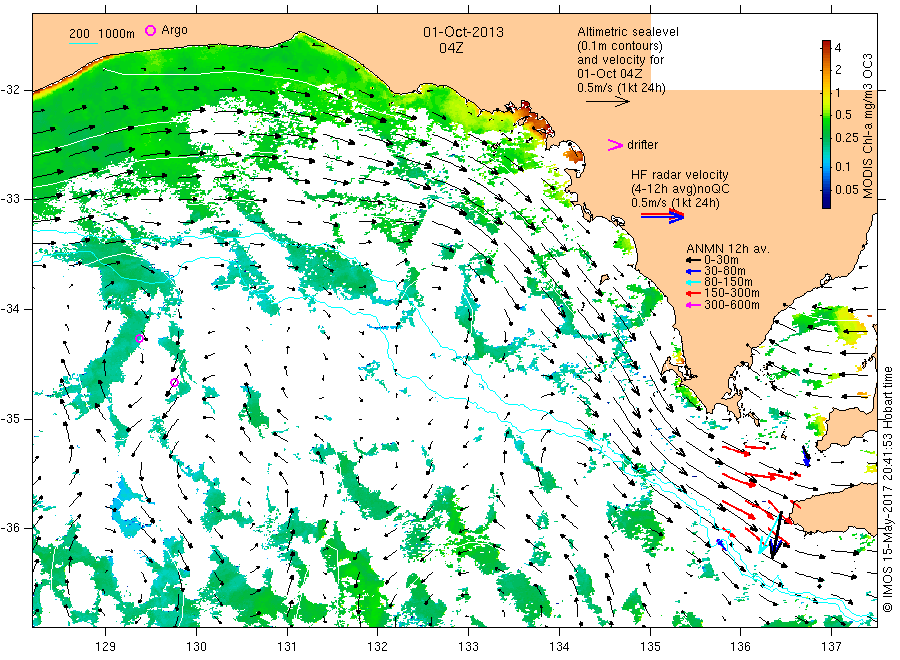Viewport: 900px width, 660px height.
Task: Click the 'Argo' legend text
Action: 174,30
